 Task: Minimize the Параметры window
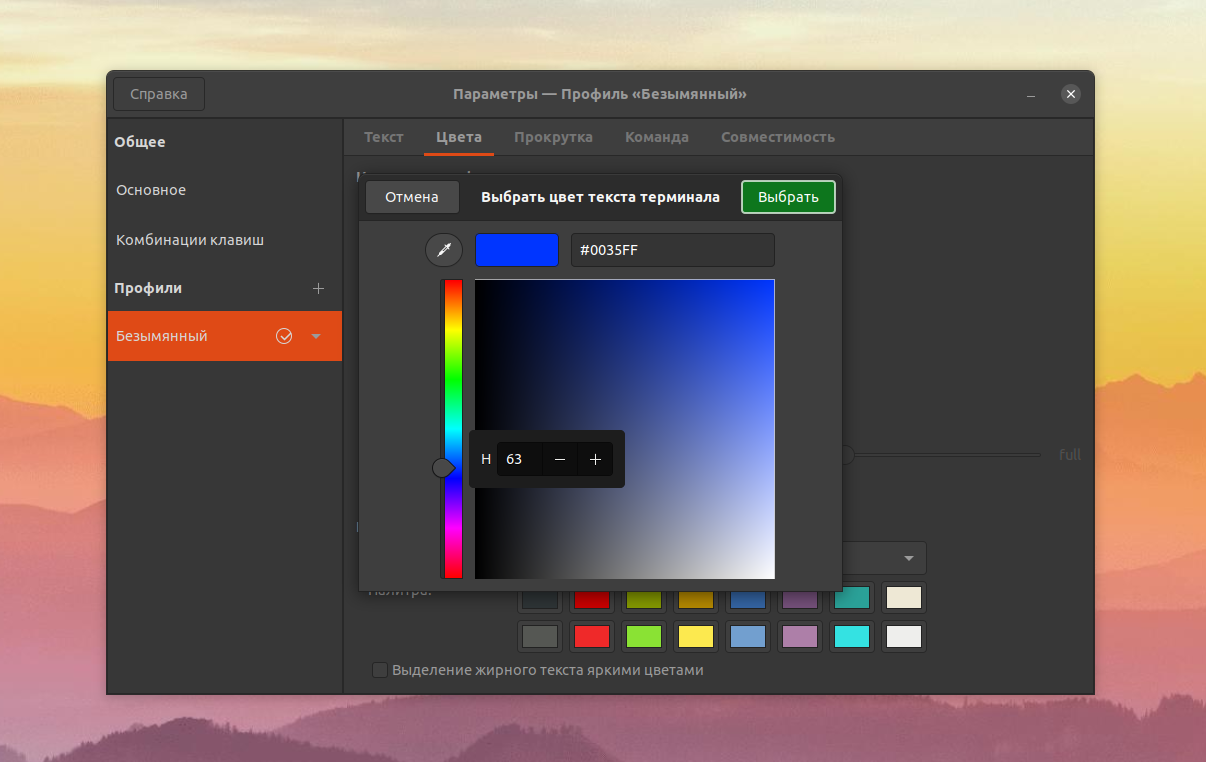pos(1031,95)
